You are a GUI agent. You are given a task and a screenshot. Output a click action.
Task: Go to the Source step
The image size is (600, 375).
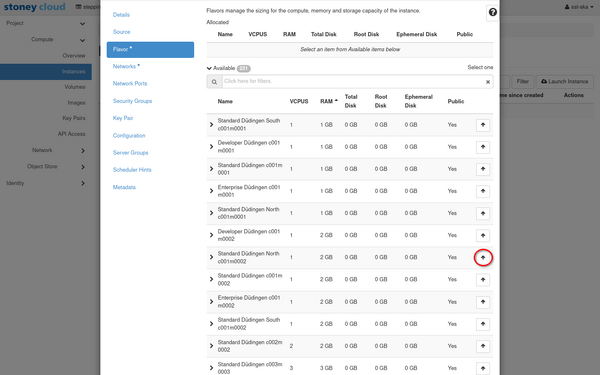tap(121, 32)
